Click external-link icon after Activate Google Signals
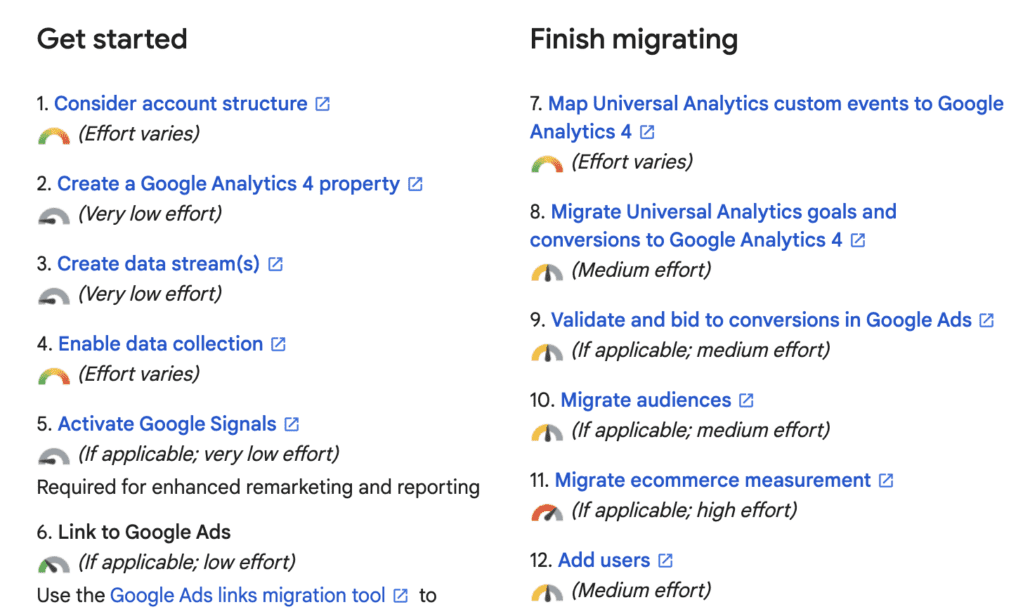Viewport: 1030px width, 614px height. pyautogui.click(x=292, y=424)
